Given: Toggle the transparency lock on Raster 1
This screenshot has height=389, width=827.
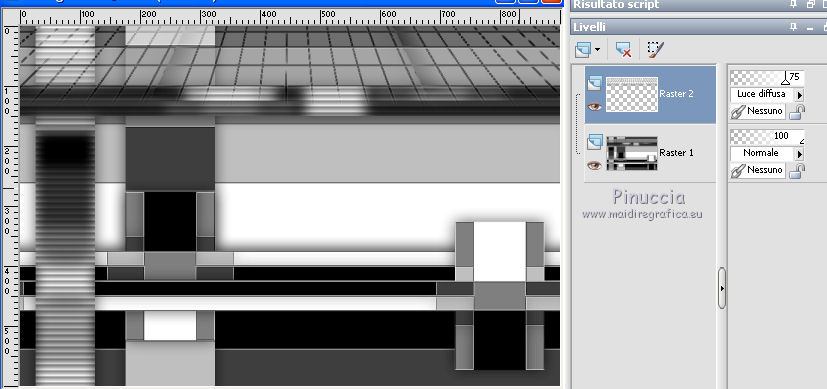Looking at the screenshot, I should [799, 170].
